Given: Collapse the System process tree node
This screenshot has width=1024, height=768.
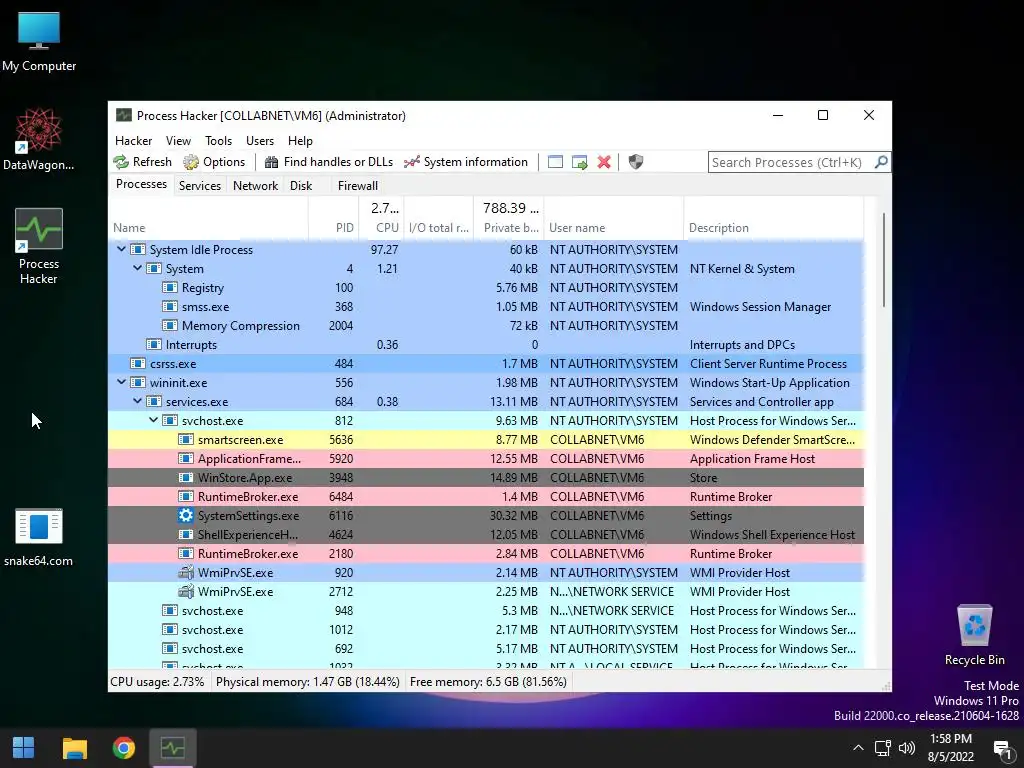Looking at the screenshot, I should click(x=137, y=268).
